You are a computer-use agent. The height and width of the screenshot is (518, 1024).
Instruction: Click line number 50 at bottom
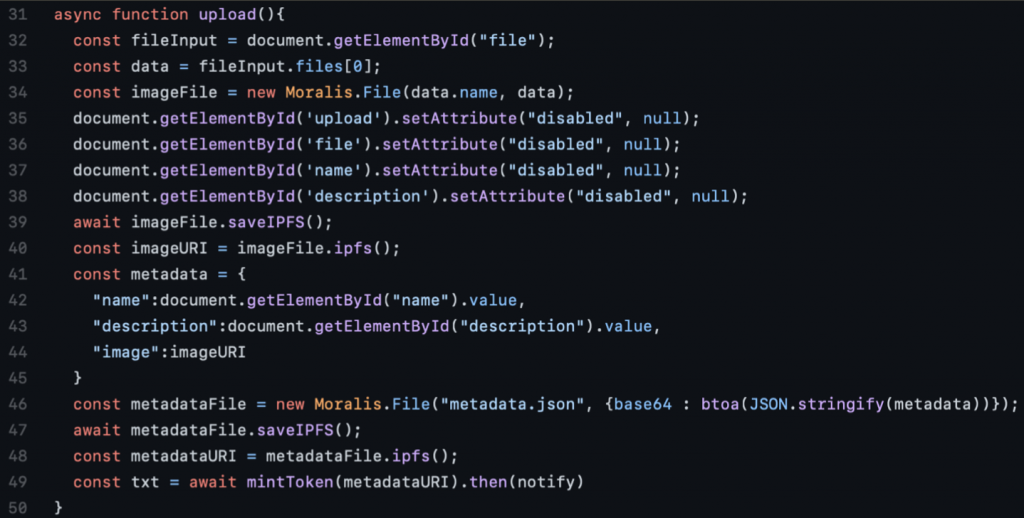(x=18, y=508)
